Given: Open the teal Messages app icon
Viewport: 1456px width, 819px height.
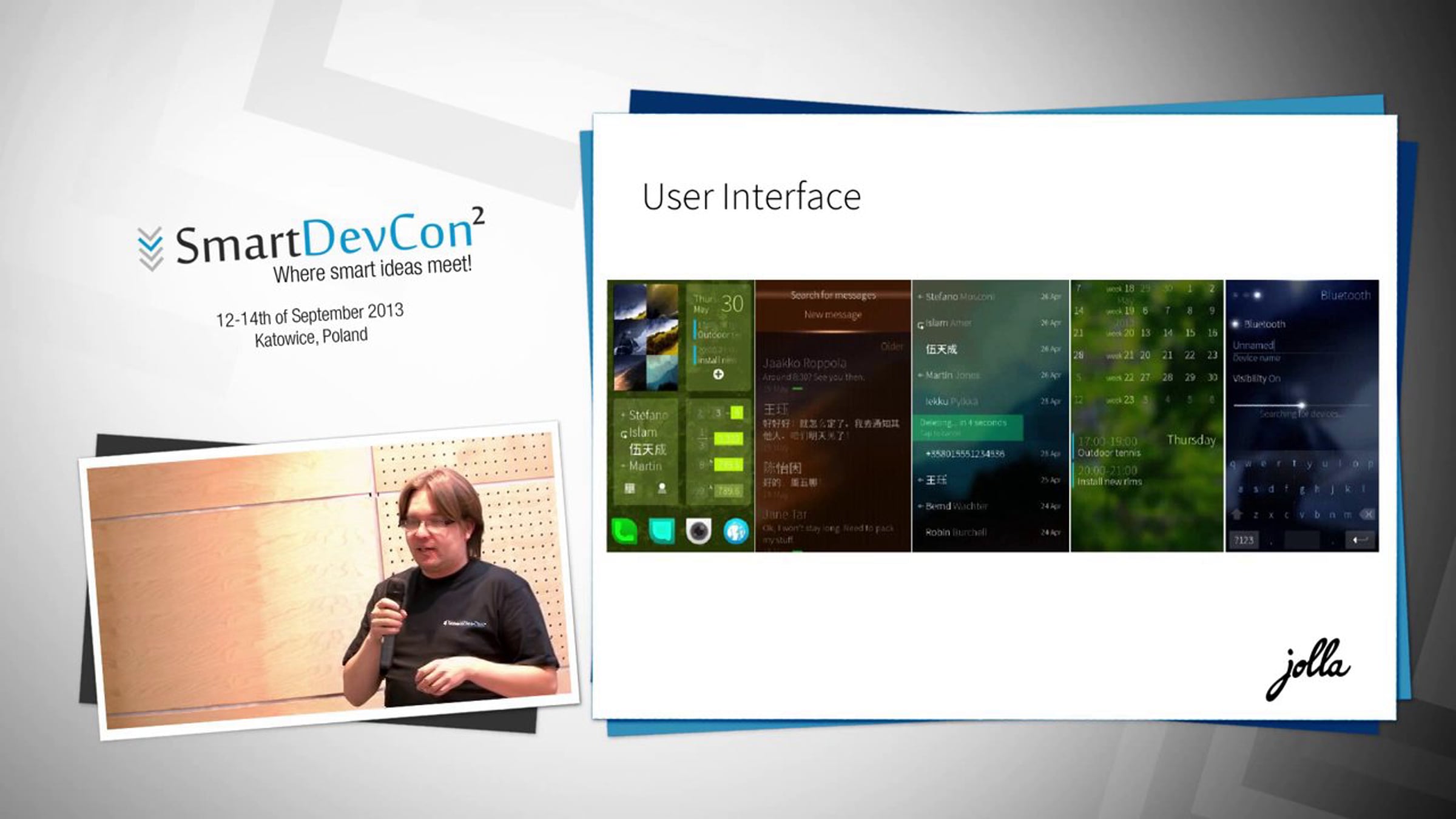Looking at the screenshot, I should 662,531.
